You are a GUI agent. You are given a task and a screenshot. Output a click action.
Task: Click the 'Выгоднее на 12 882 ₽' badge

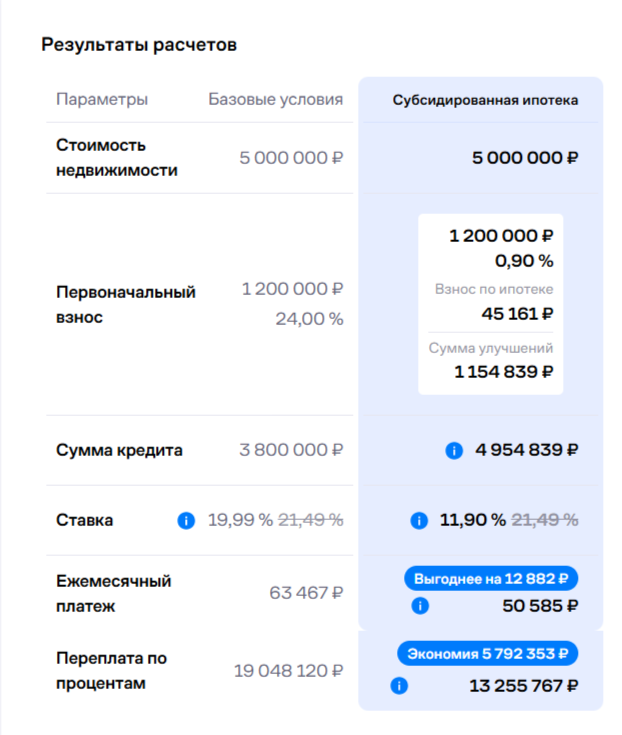(x=491, y=579)
